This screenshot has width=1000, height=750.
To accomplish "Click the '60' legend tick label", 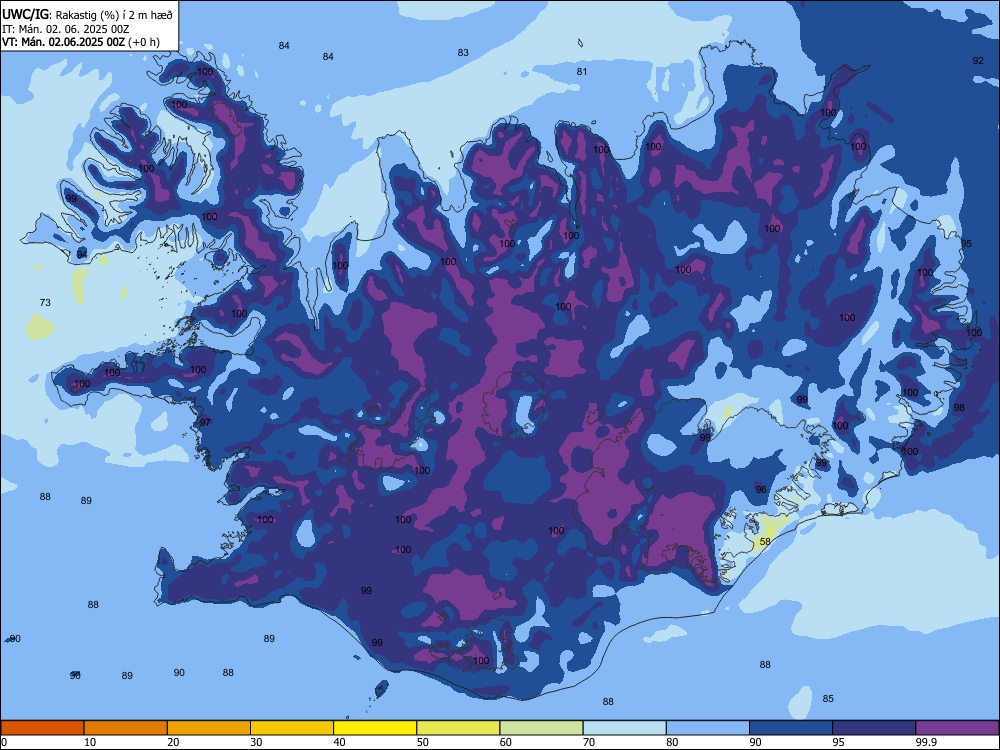I will [506, 742].
